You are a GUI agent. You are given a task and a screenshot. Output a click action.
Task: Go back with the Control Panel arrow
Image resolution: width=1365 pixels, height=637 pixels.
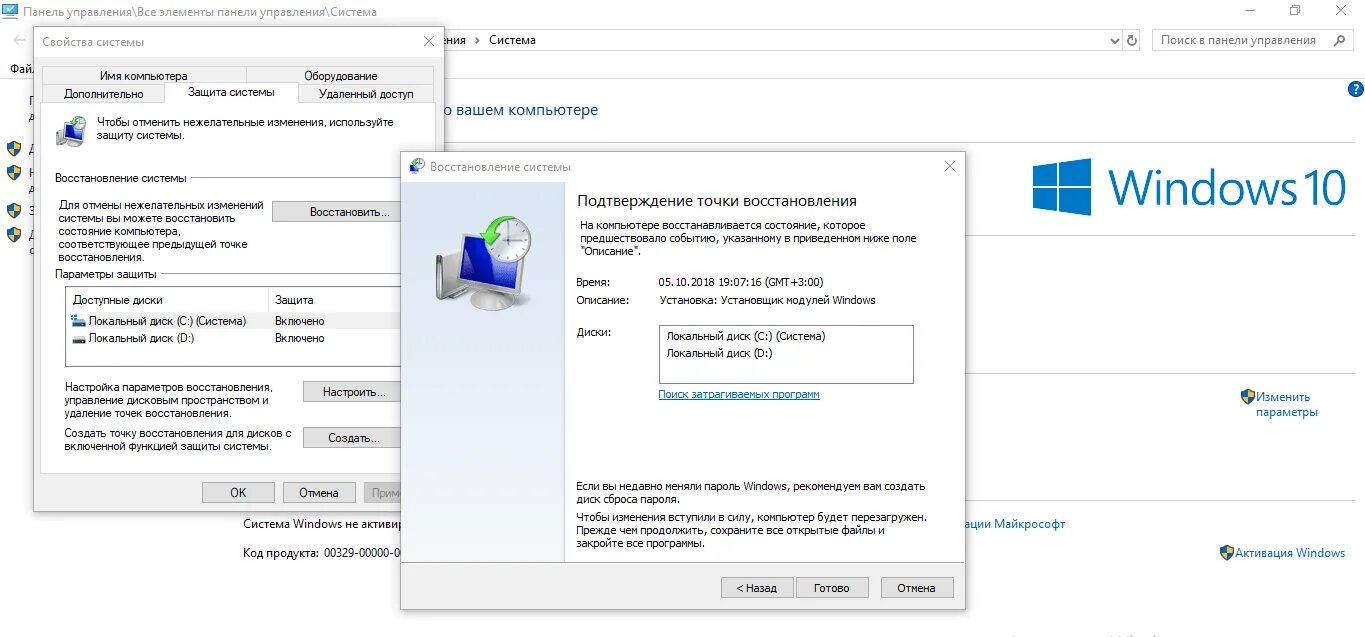coord(19,40)
